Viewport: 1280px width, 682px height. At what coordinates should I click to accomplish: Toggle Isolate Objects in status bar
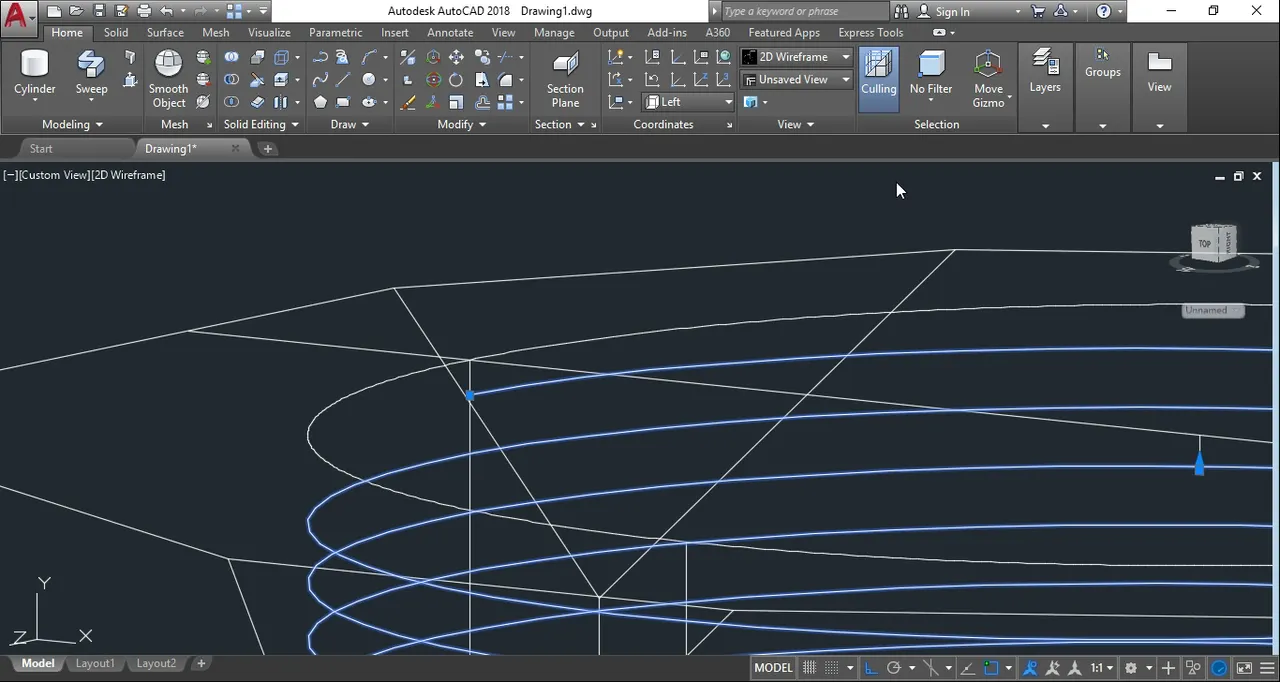pos(1193,668)
